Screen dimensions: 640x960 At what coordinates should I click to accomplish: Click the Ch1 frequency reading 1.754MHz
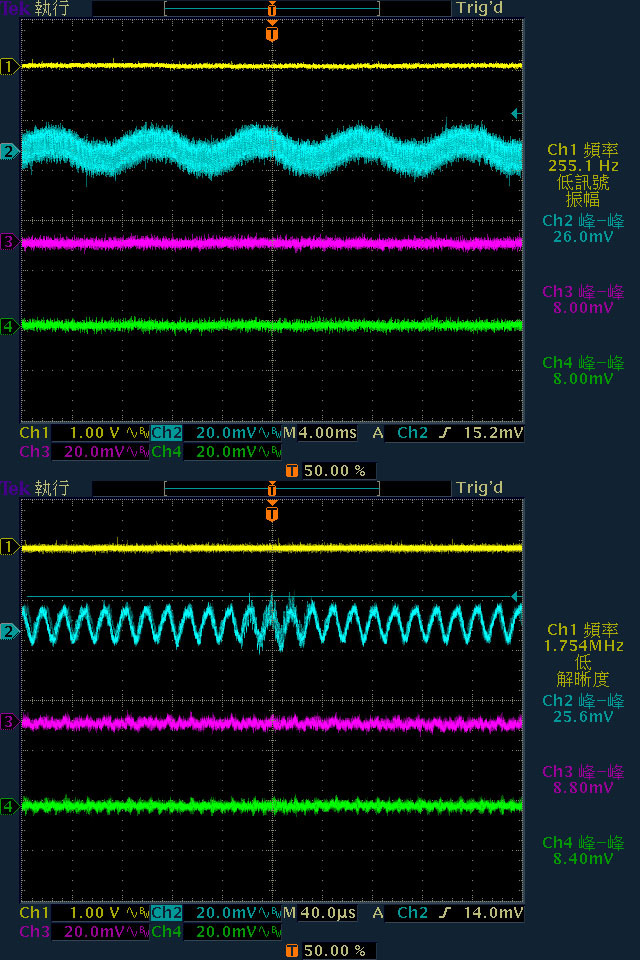584,646
